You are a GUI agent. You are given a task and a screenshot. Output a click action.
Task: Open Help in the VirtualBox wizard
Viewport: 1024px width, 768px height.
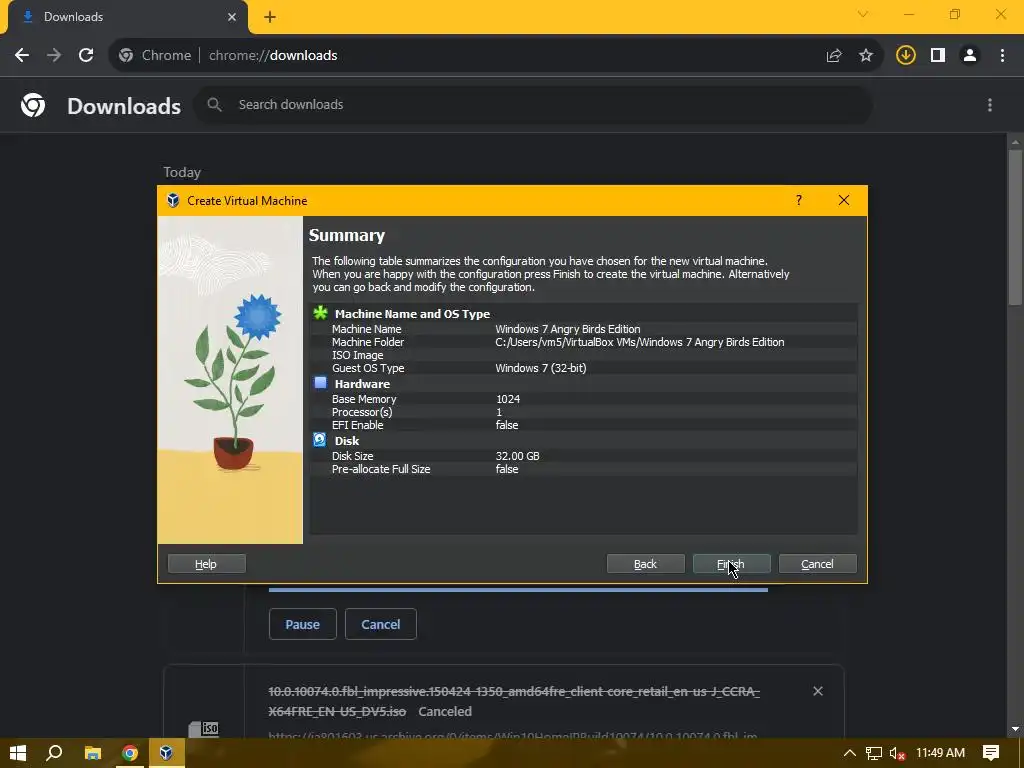206,564
